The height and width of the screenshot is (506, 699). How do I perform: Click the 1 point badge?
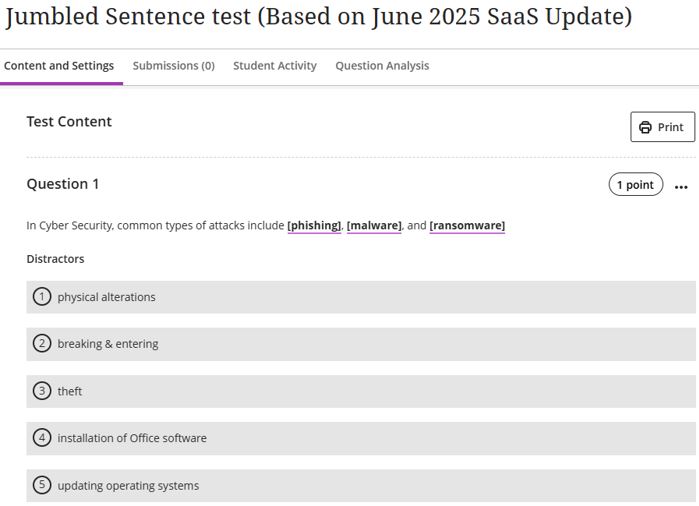(635, 185)
